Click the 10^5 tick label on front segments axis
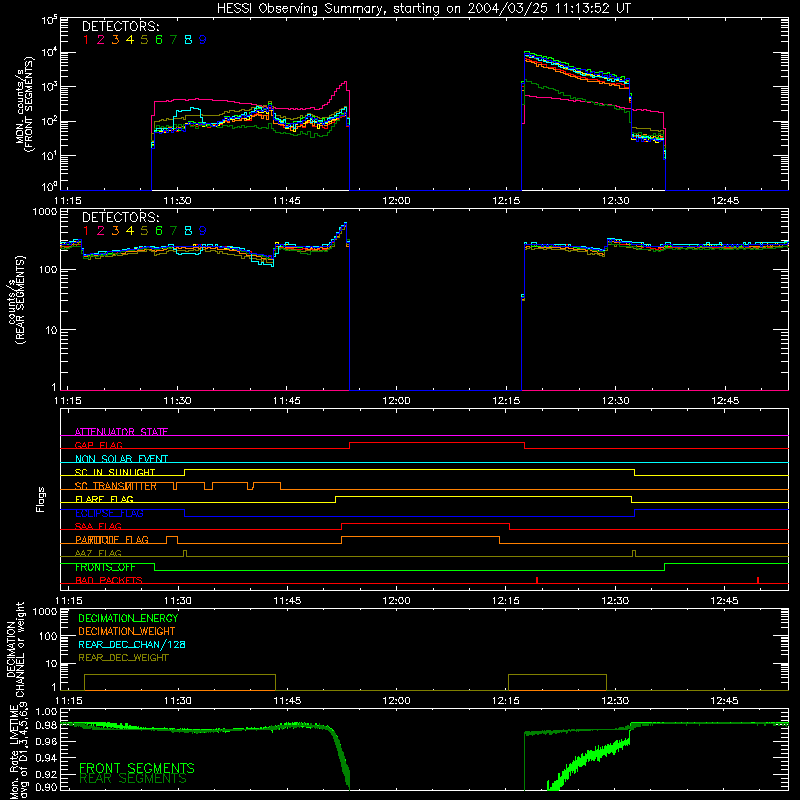Viewport: 800px width, 800px height. coord(49,20)
